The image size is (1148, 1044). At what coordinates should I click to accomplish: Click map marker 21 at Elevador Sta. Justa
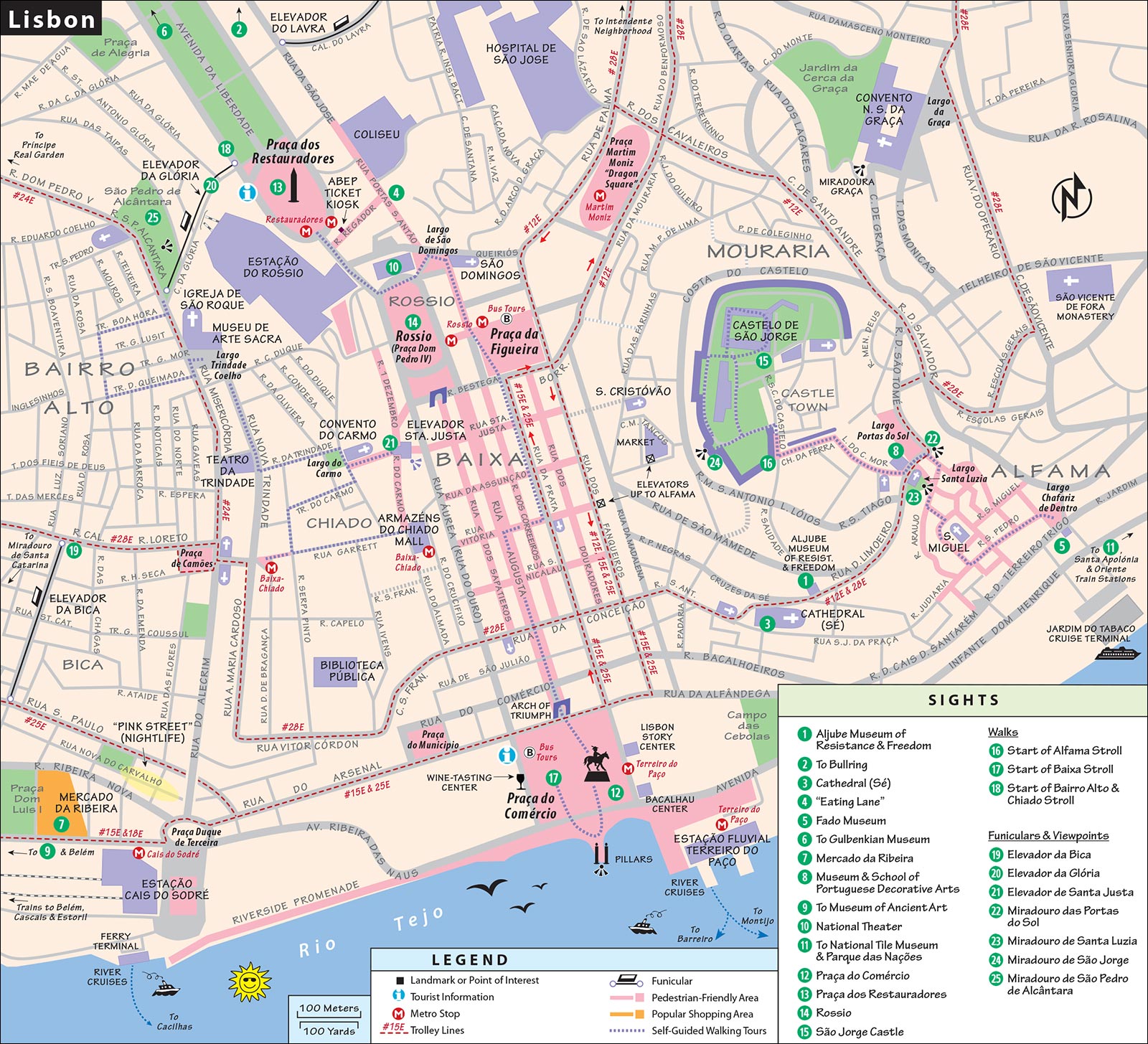tap(390, 443)
